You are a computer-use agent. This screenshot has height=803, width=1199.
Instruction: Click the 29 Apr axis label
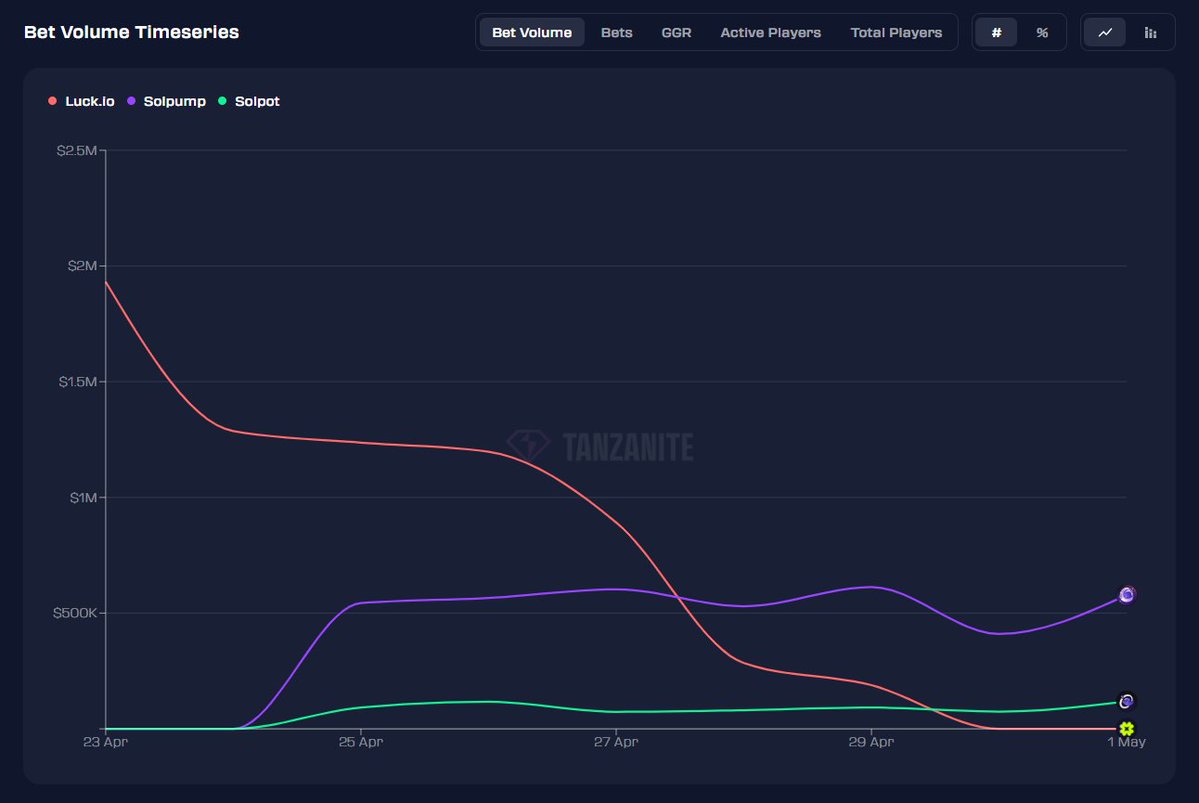pos(871,742)
